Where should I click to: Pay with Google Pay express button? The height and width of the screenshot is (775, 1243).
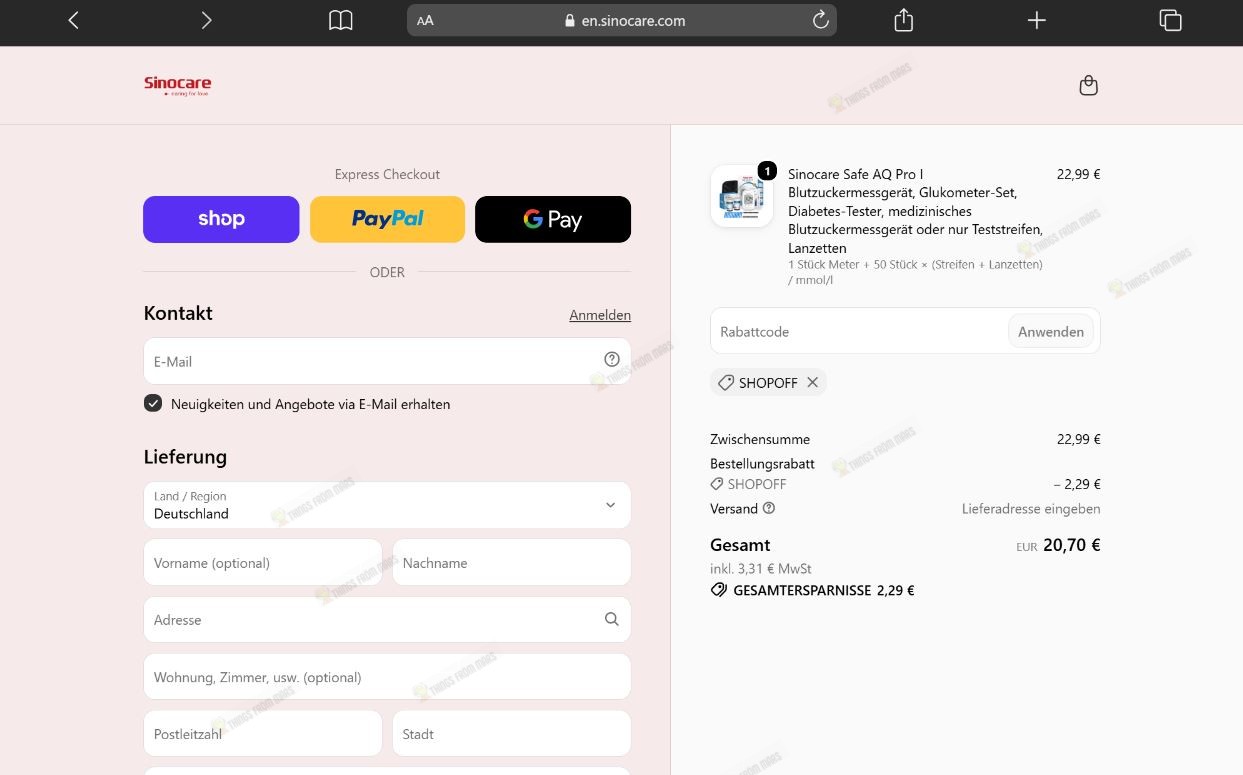553,219
